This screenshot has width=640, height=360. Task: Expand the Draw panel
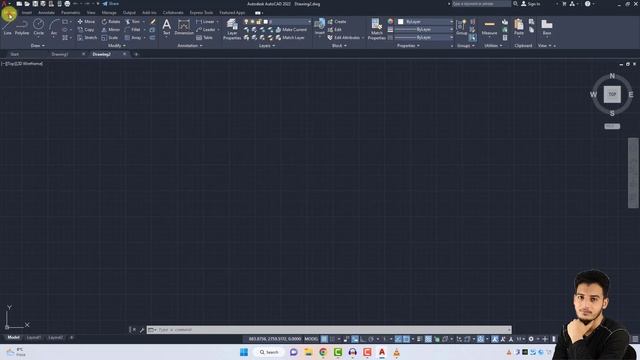(38, 46)
